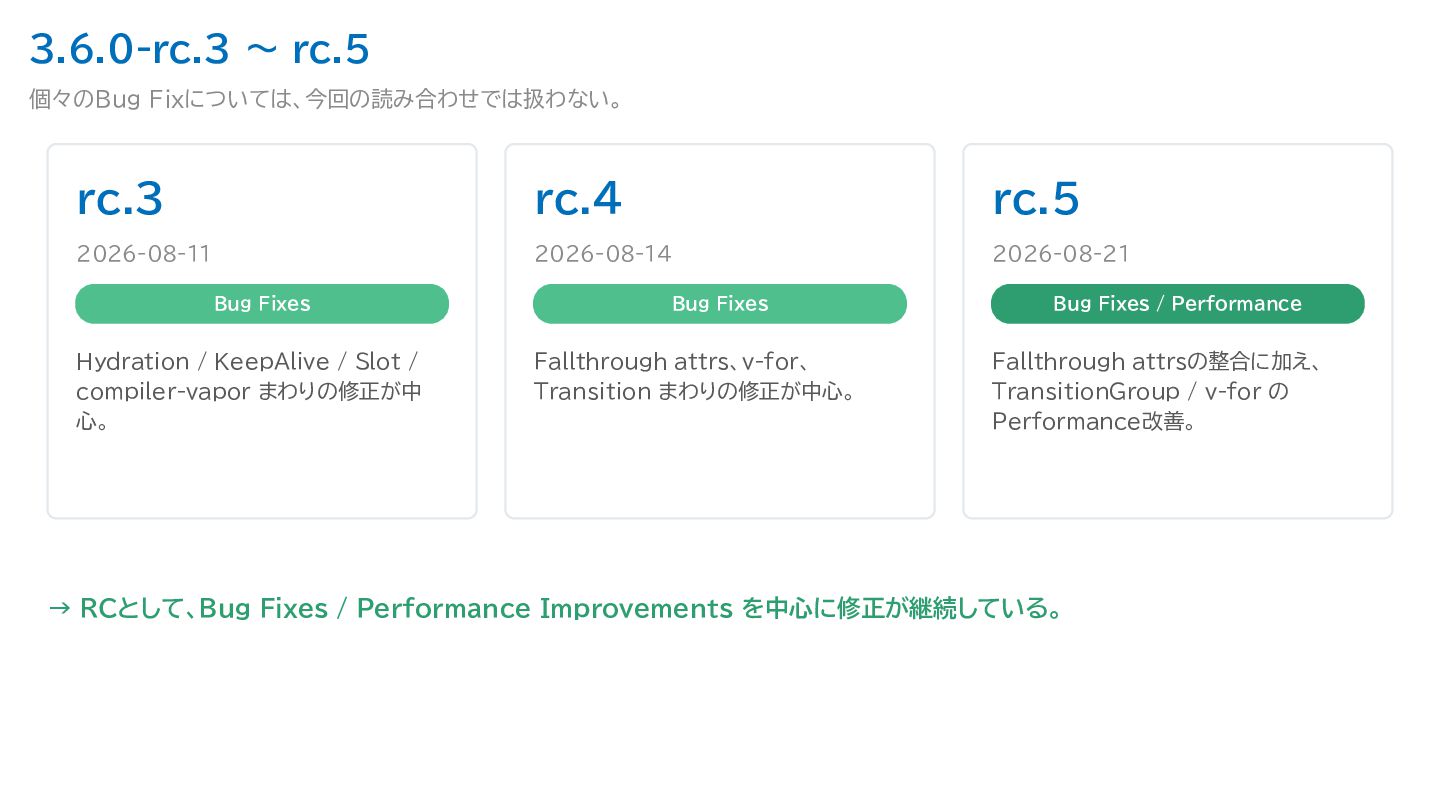The width and height of the screenshot is (1440, 810).
Task: Click empty area of the rc.5 card
Action: click(x=1178, y=475)
